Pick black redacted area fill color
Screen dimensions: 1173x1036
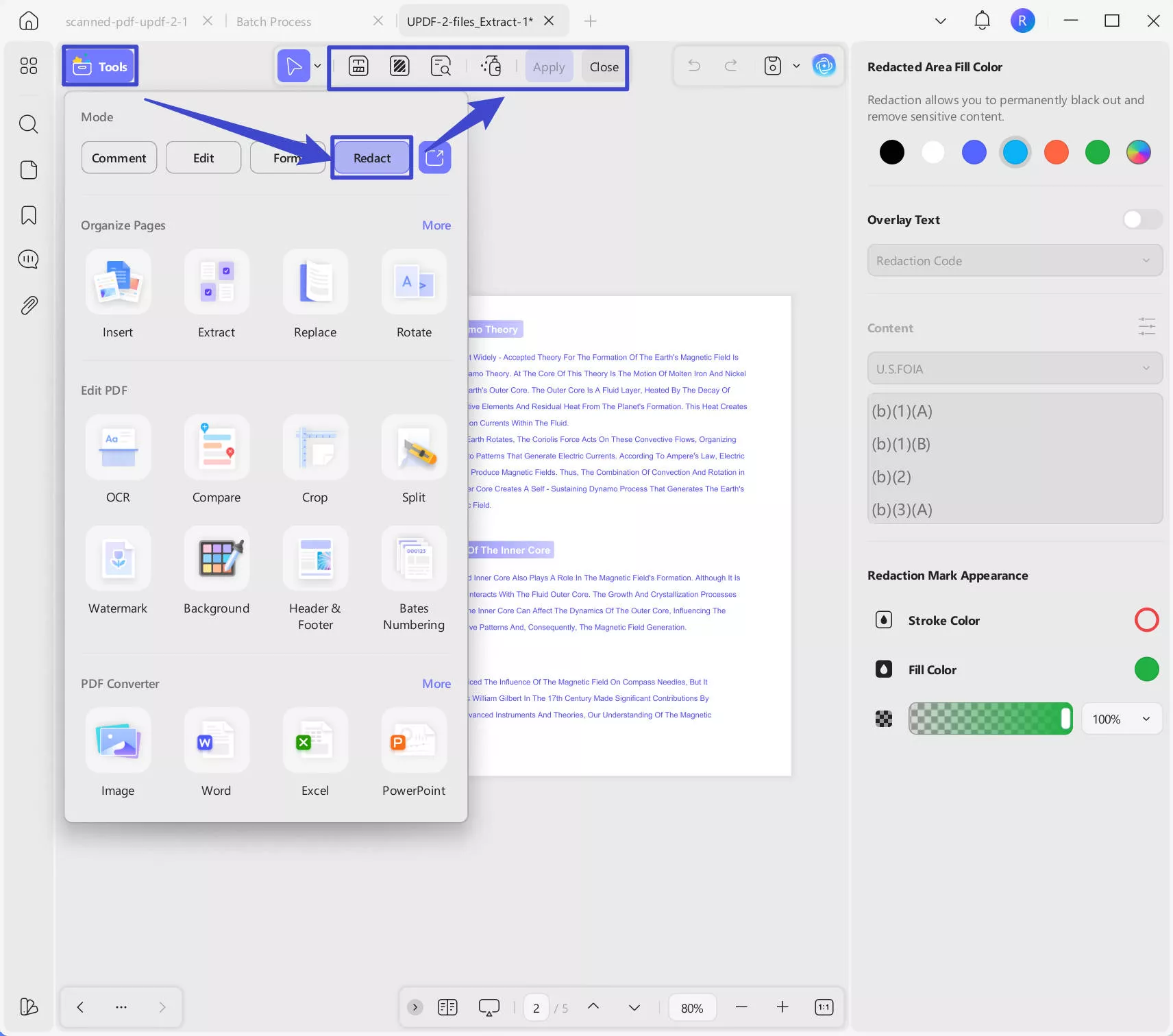891,152
